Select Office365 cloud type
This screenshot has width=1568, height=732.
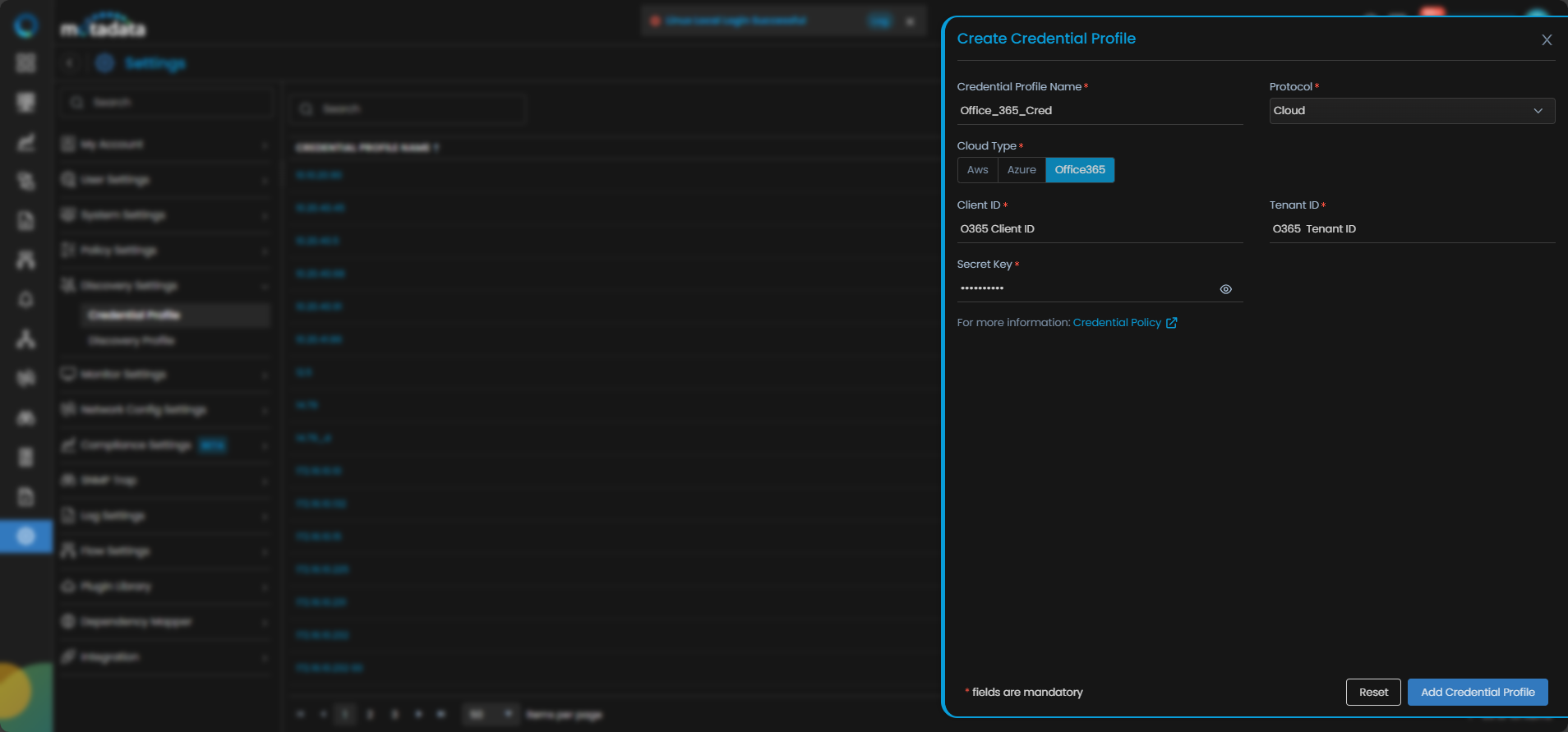(1080, 170)
